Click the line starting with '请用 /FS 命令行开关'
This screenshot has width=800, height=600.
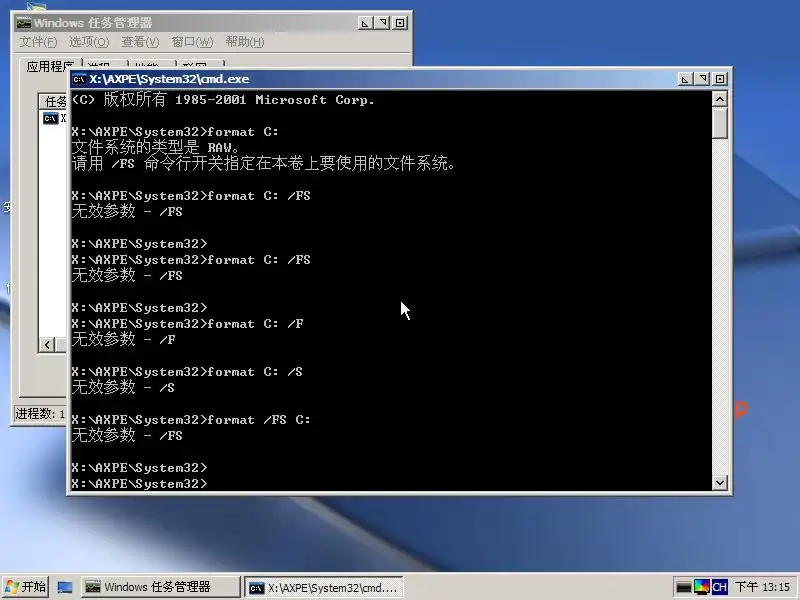tap(263, 164)
